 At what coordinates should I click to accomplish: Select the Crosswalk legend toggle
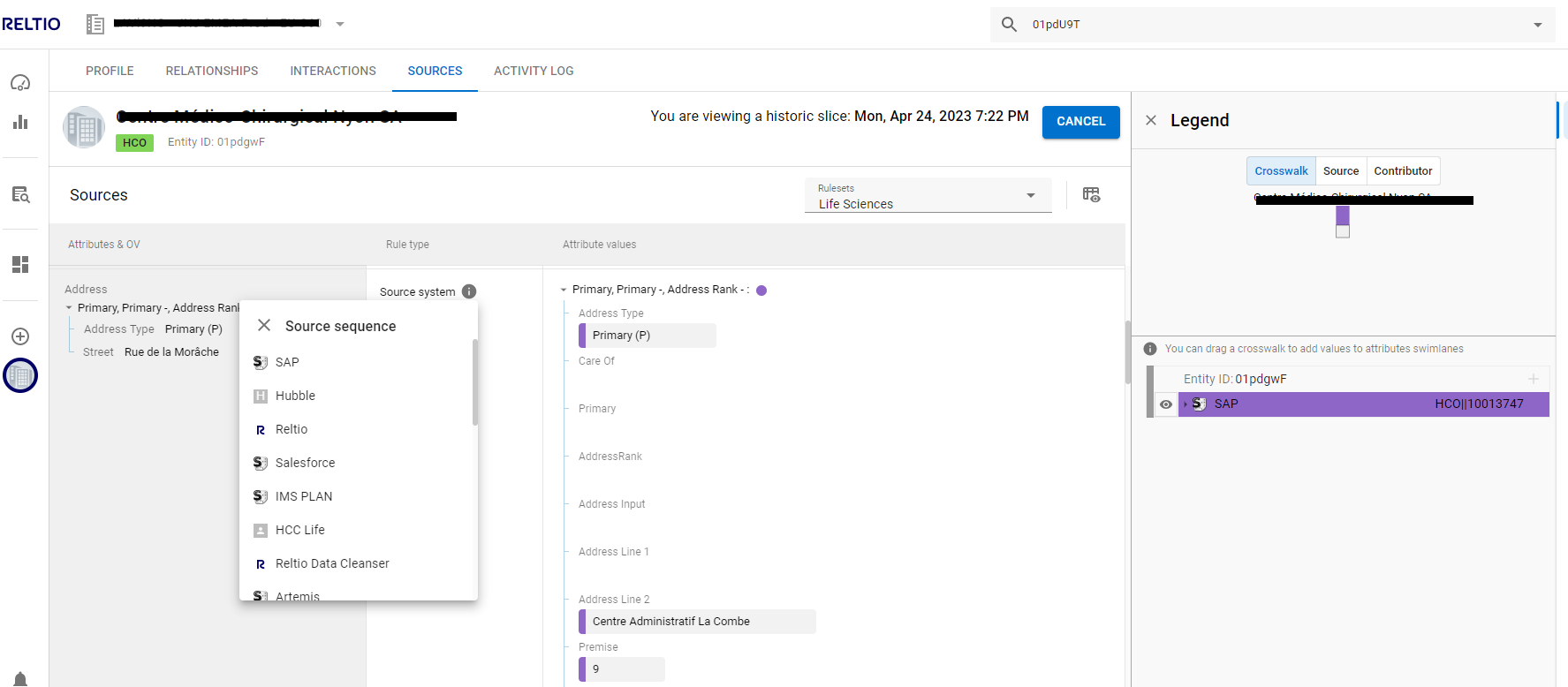(x=1281, y=171)
